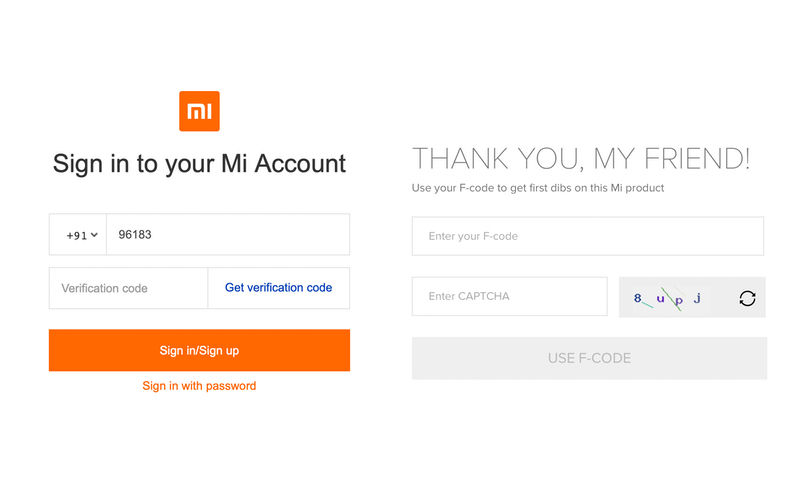The width and height of the screenshot is (800, 500).
Task: Focus the Enter CAPTCHA field
Action: tap(510, 296)
